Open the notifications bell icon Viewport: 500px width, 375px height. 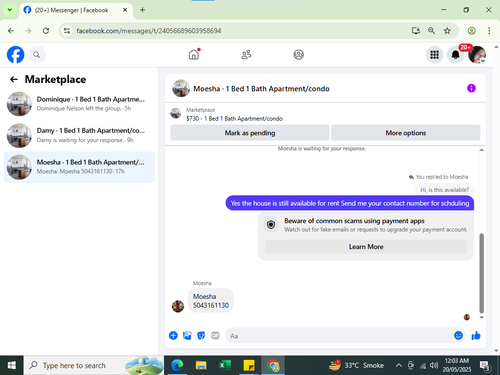click(x=456, y=55)
